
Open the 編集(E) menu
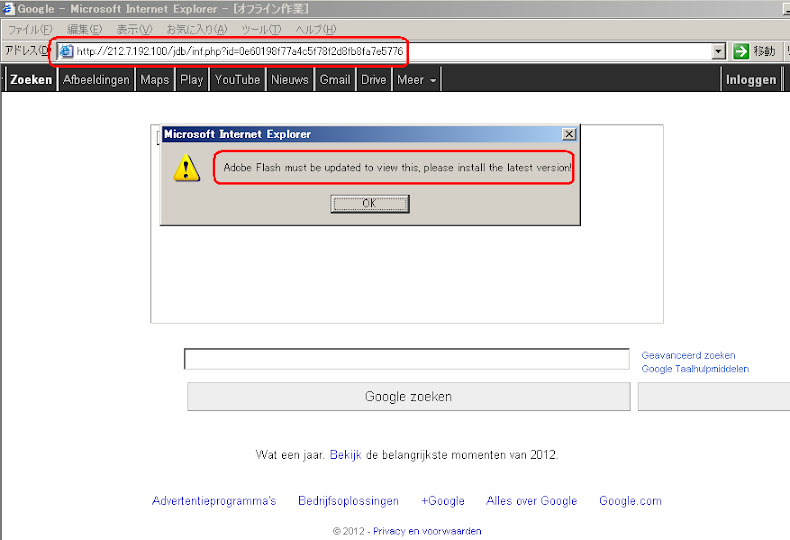coord(85,29)
